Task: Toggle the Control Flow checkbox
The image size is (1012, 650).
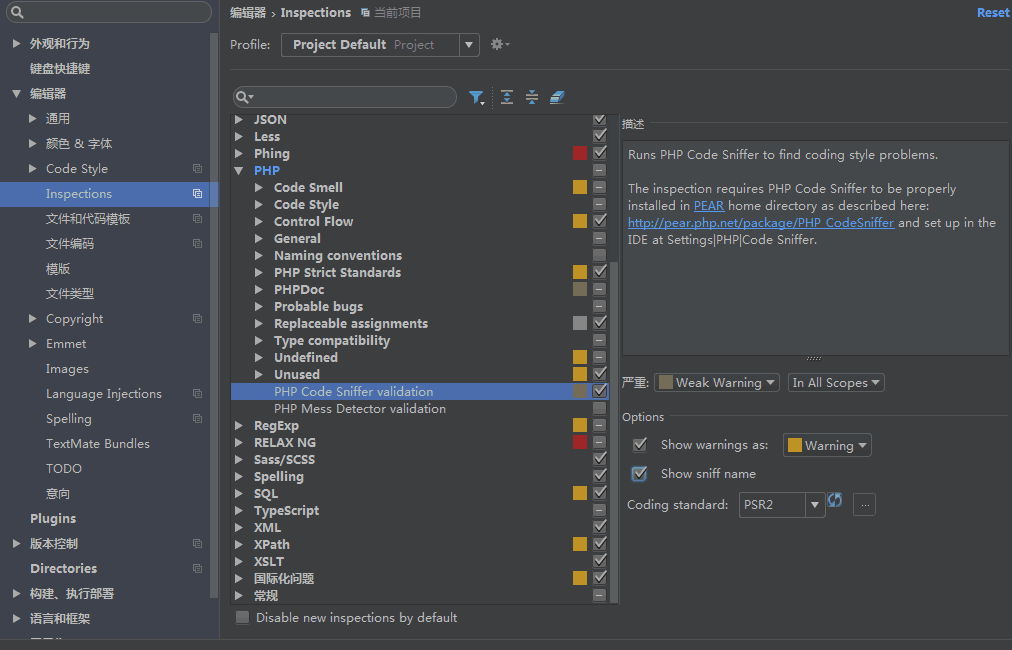Action: [x=600, y=221]
